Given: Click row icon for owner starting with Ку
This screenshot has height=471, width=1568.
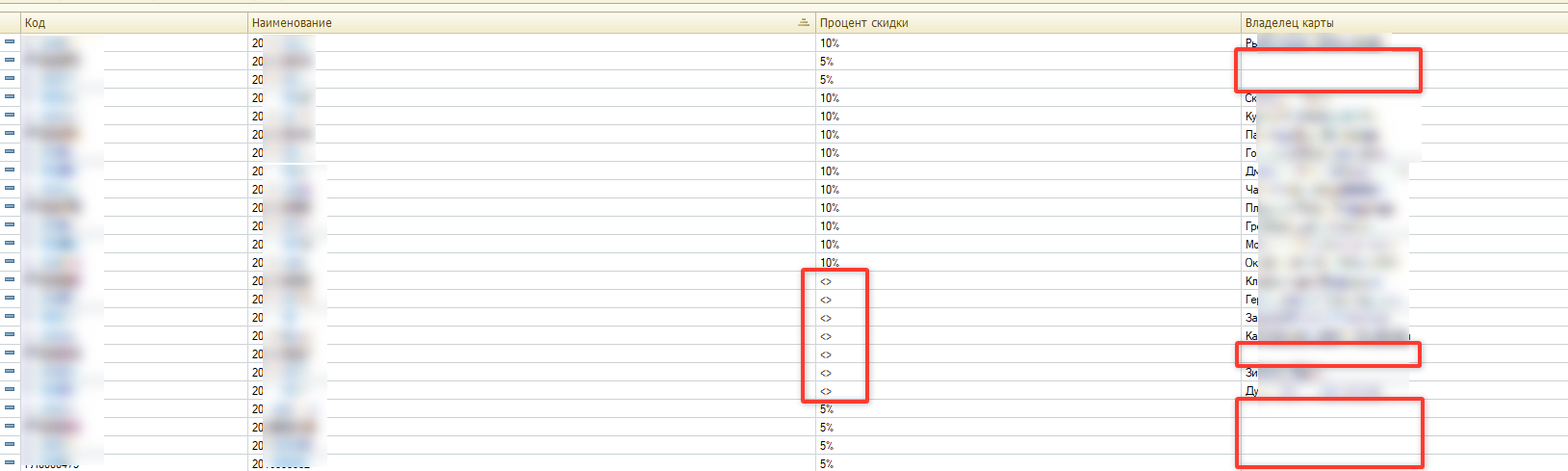Looking at the screenshot, I should click(10, 115).
